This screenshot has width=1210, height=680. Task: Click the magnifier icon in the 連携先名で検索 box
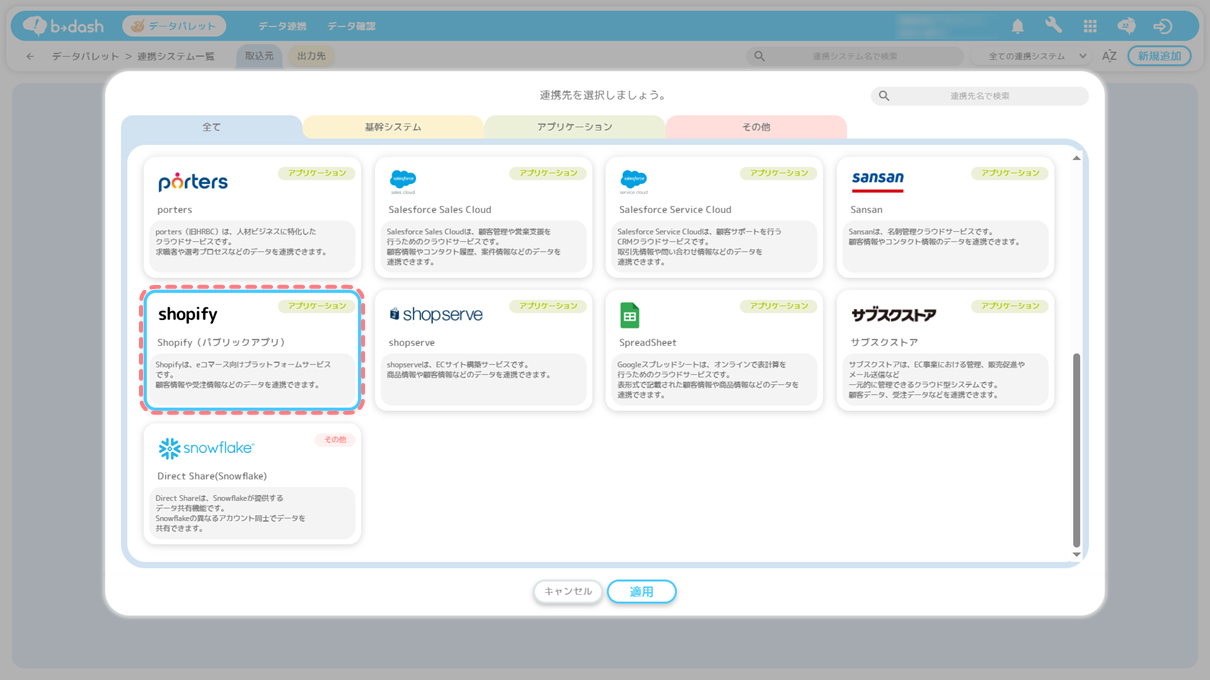(x=884, y=96)
